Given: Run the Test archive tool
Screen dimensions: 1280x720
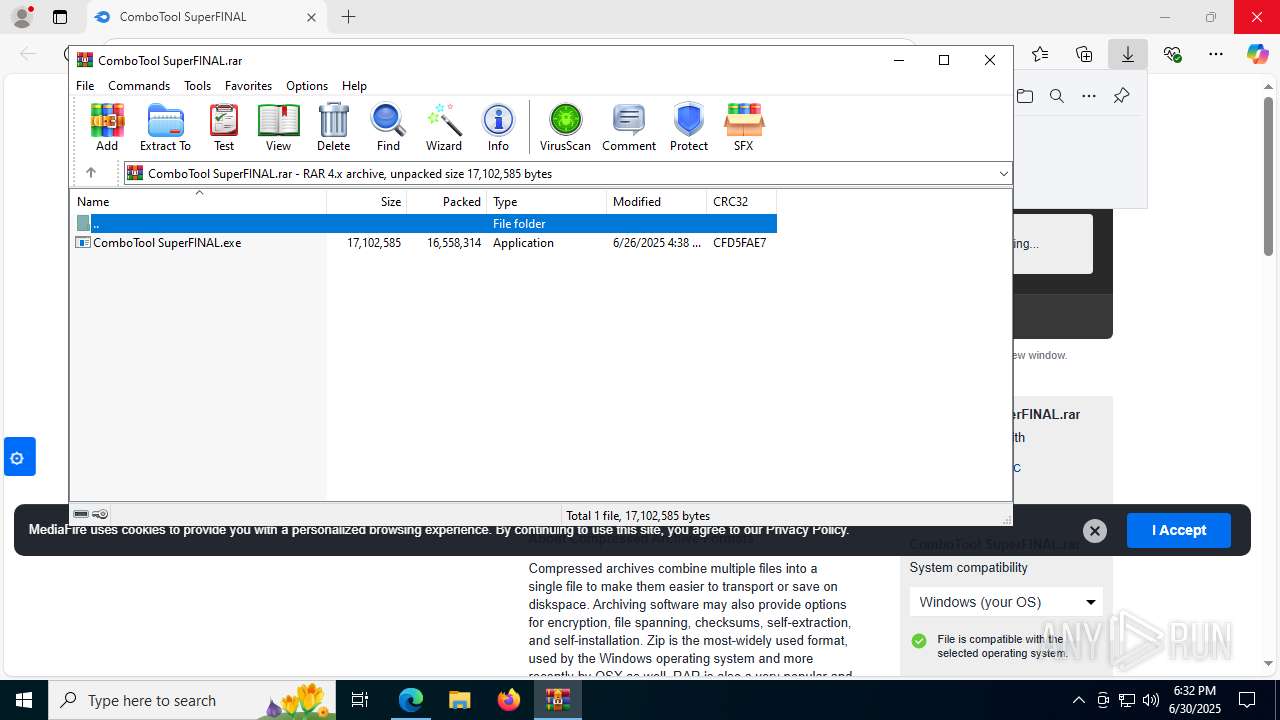Looking at the screenshot, I should (224, 127).
